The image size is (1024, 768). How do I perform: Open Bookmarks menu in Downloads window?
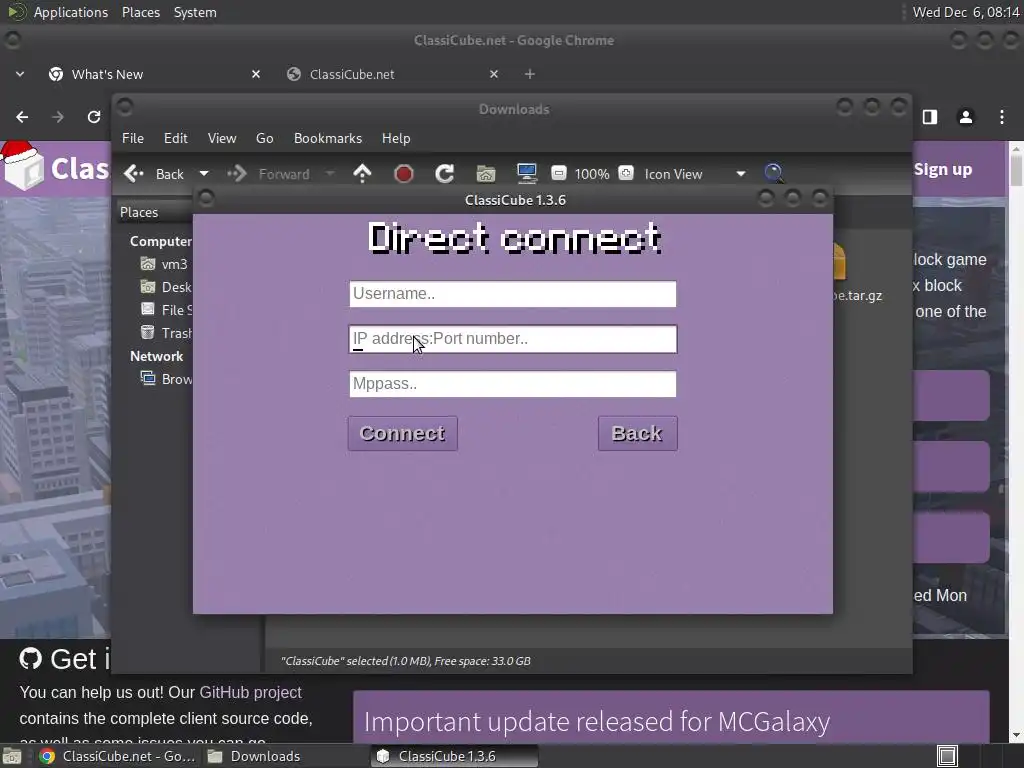(x=328, y=138)
